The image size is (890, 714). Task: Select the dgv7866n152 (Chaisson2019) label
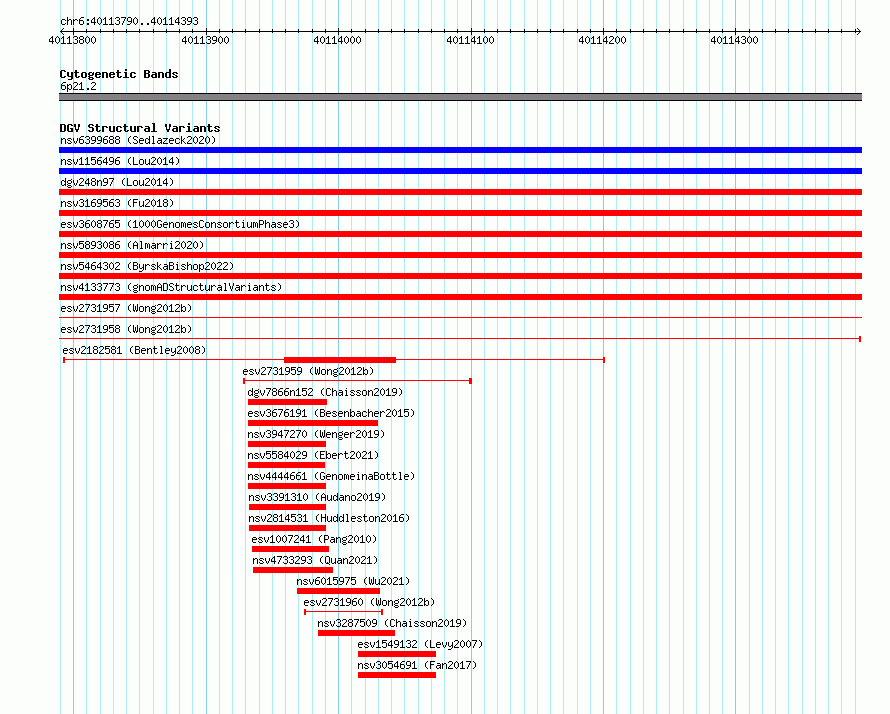[325, 392]
